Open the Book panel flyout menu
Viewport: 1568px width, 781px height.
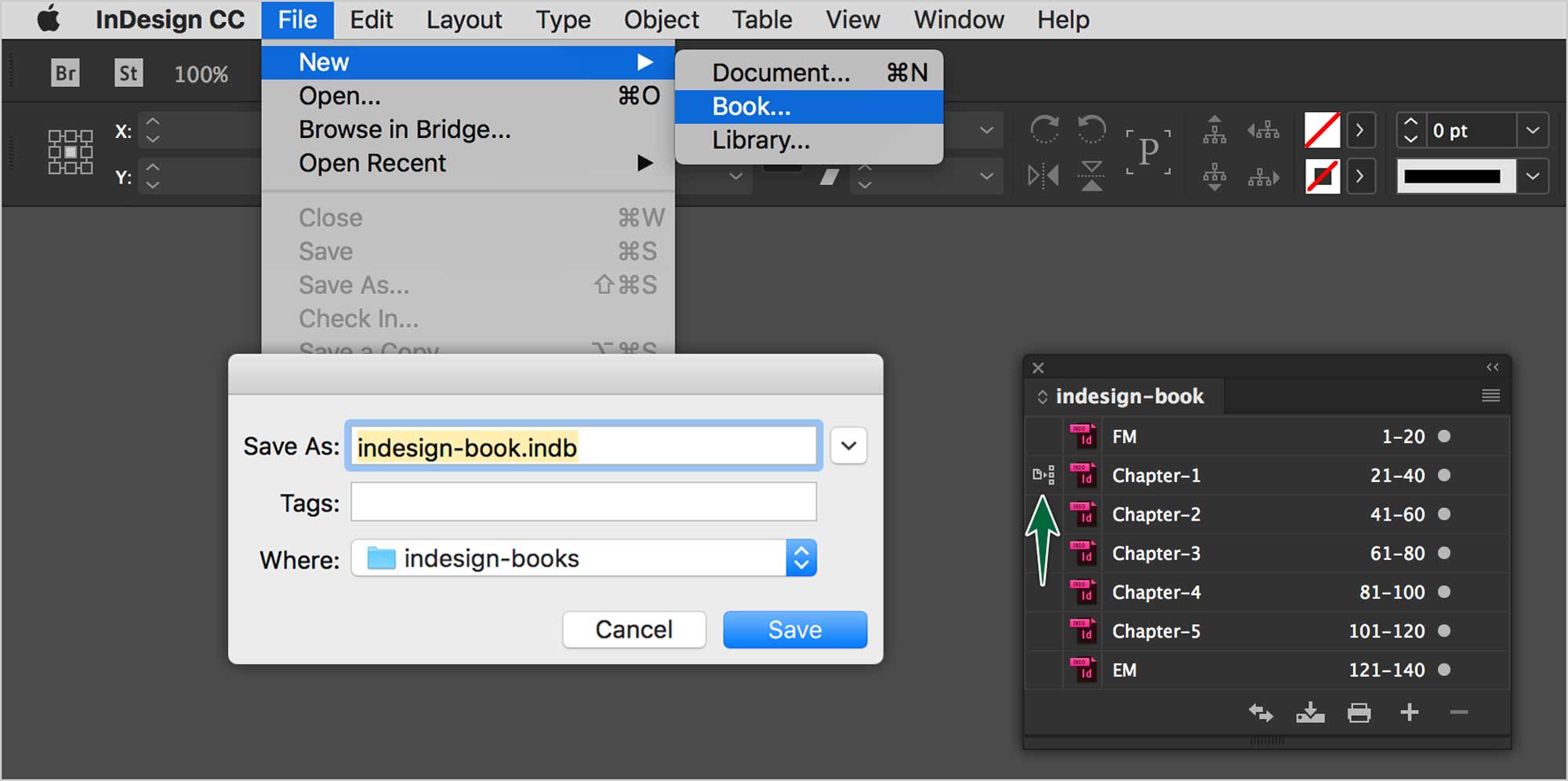pyautogui.click(x=1490, y=396)
